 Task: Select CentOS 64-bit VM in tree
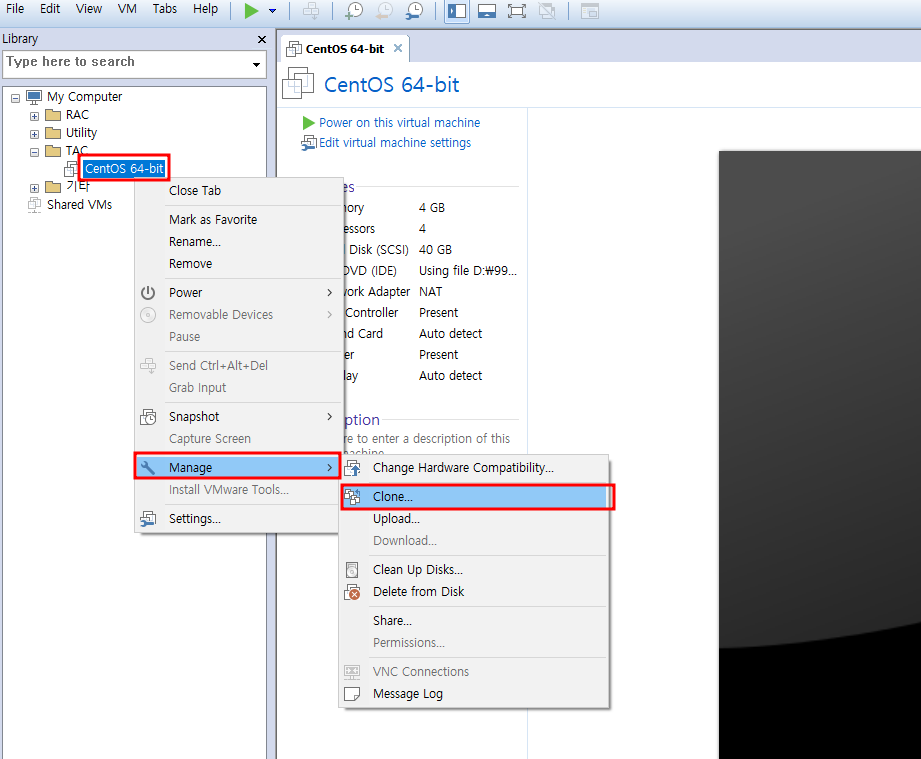pos(124,169)
